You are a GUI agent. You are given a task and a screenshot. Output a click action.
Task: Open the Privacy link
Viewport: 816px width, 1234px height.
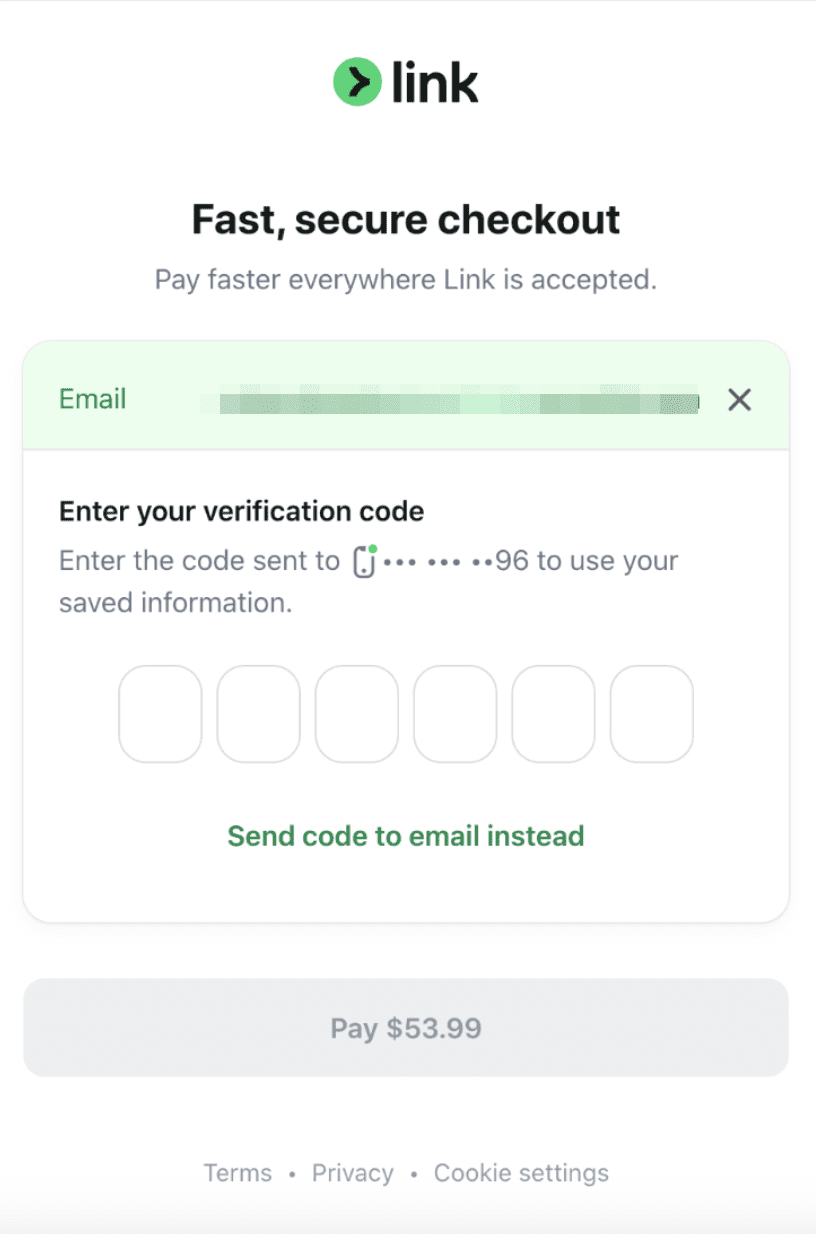tap(353, 1173)
